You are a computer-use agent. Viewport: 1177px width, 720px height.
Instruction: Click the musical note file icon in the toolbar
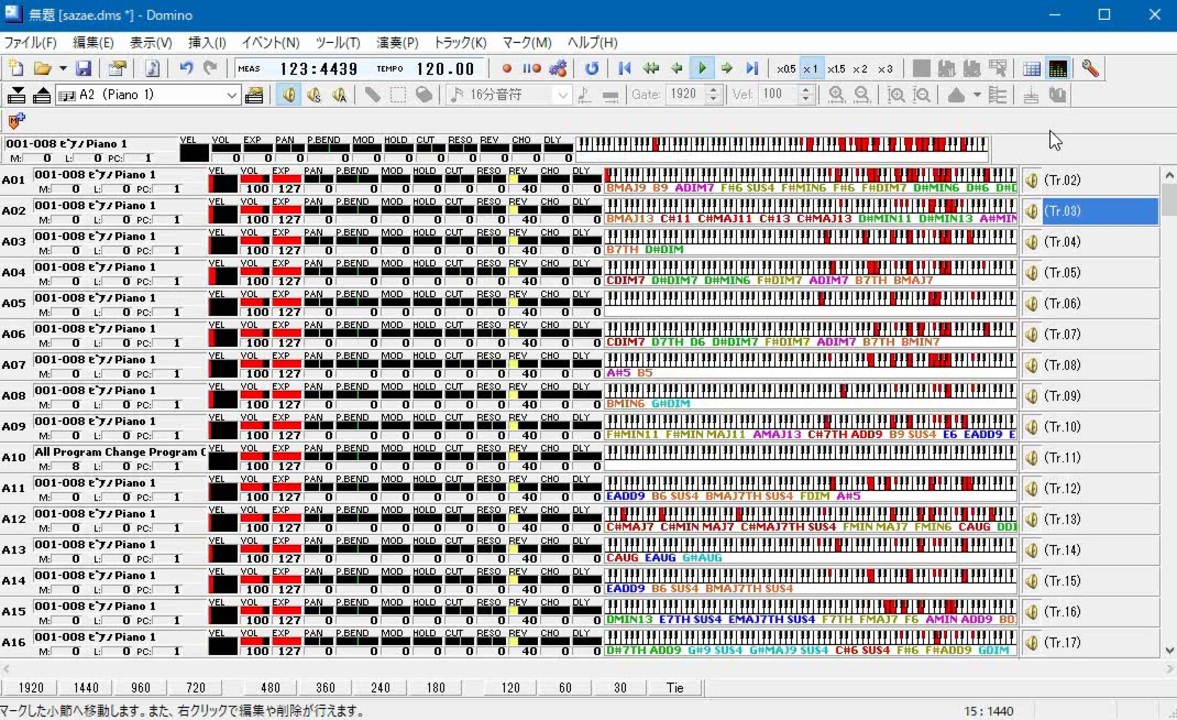point(152,68)
